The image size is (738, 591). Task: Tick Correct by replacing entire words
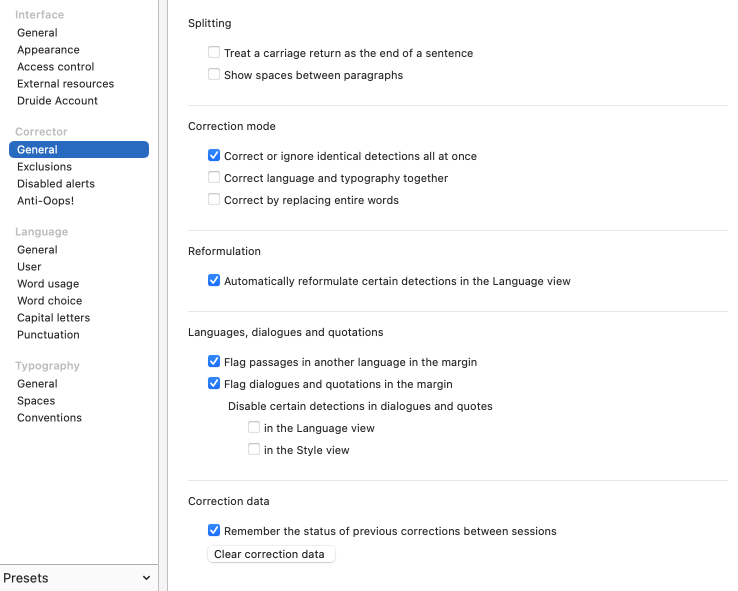pyautogui.click(x=214, y=200)
